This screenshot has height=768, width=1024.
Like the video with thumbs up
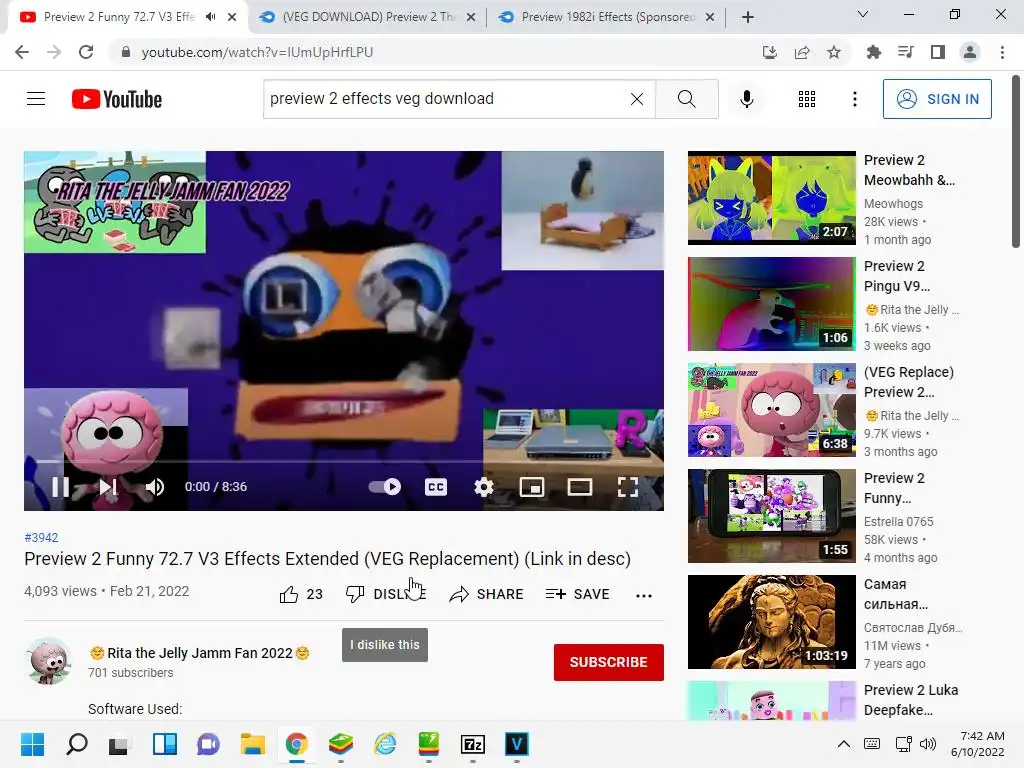301,594
